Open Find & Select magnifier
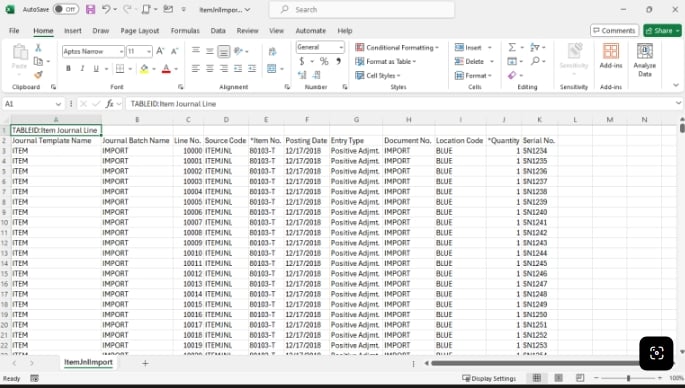 click(536, 61)
